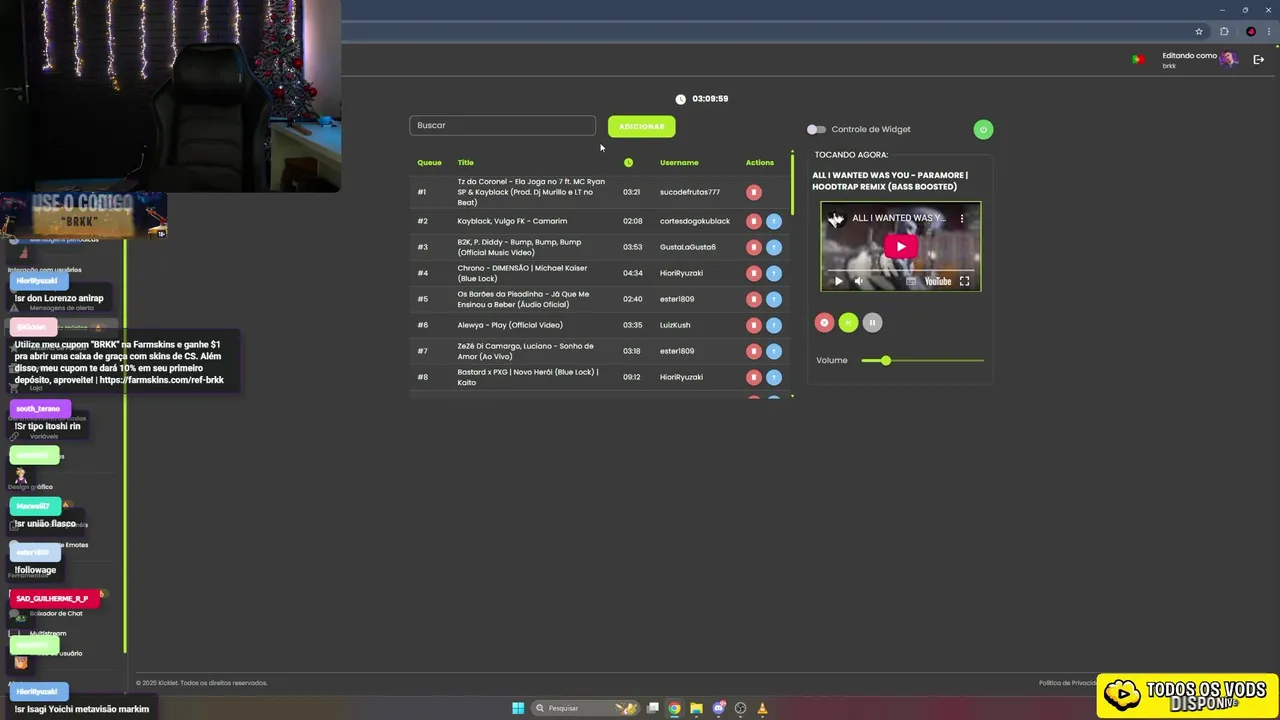
Task: Move Alewya - Play up in queue
Action: point(774,325)
